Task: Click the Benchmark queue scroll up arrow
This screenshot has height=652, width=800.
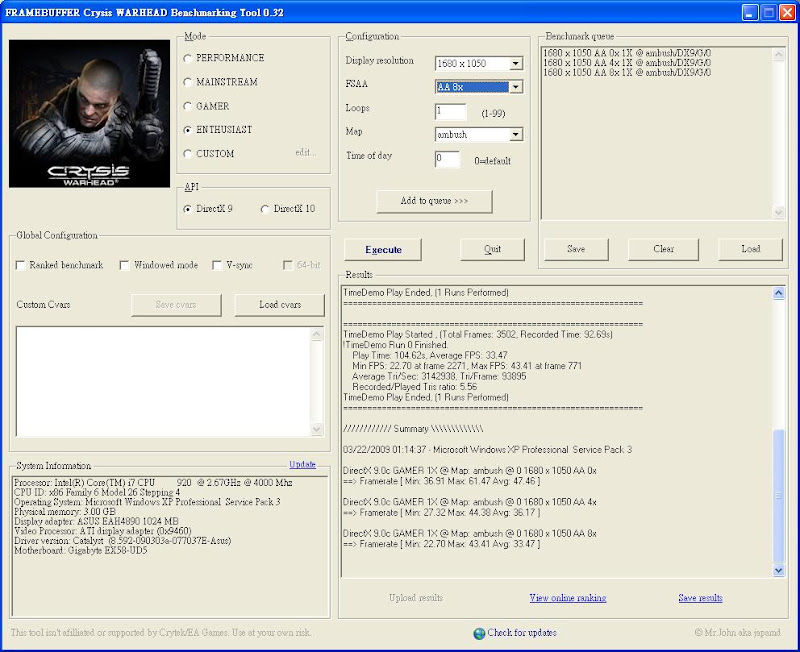Action: pyautogui.click(x=779, y=55)
